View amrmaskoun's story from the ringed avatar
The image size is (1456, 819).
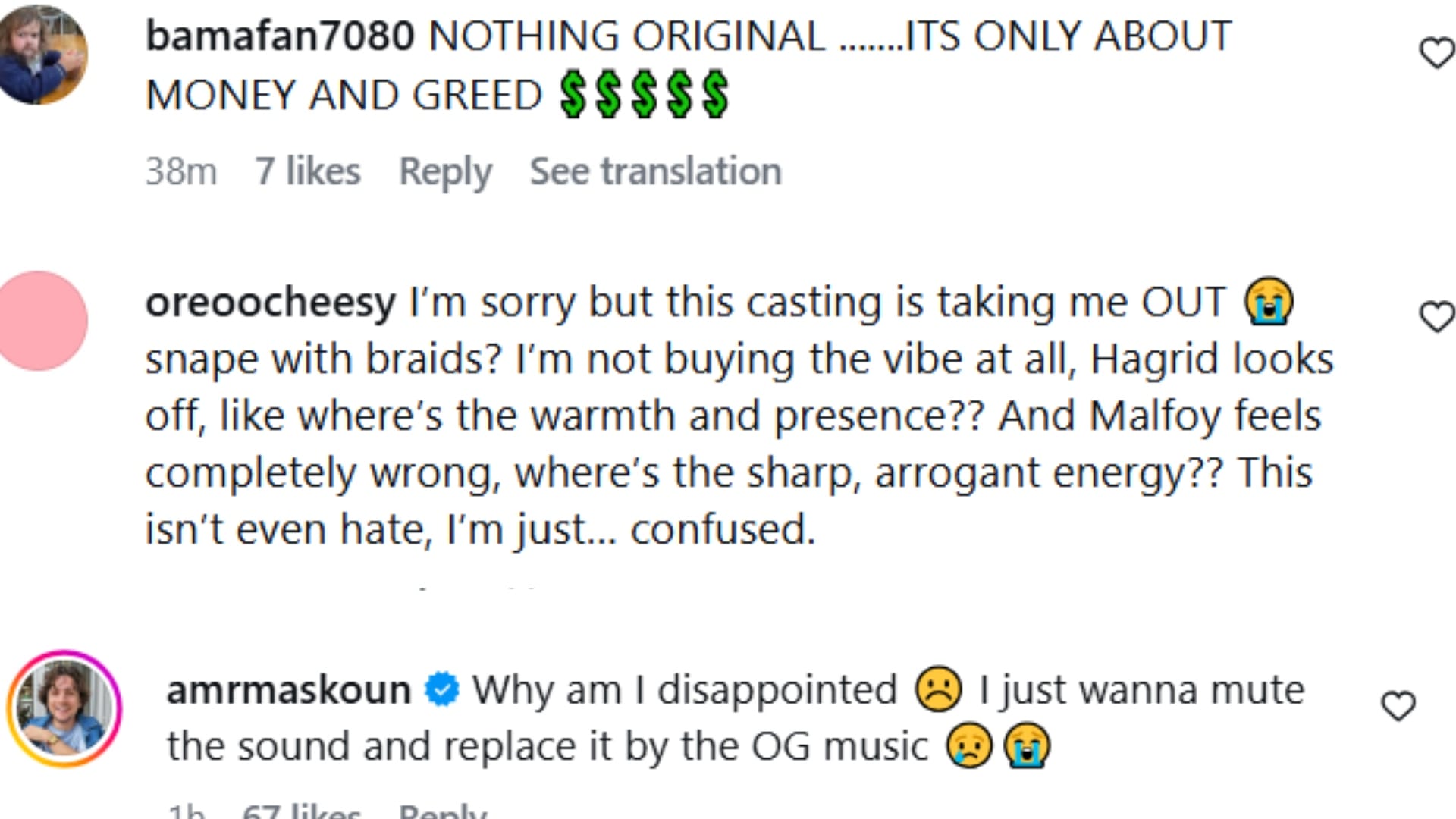(64, 708)
